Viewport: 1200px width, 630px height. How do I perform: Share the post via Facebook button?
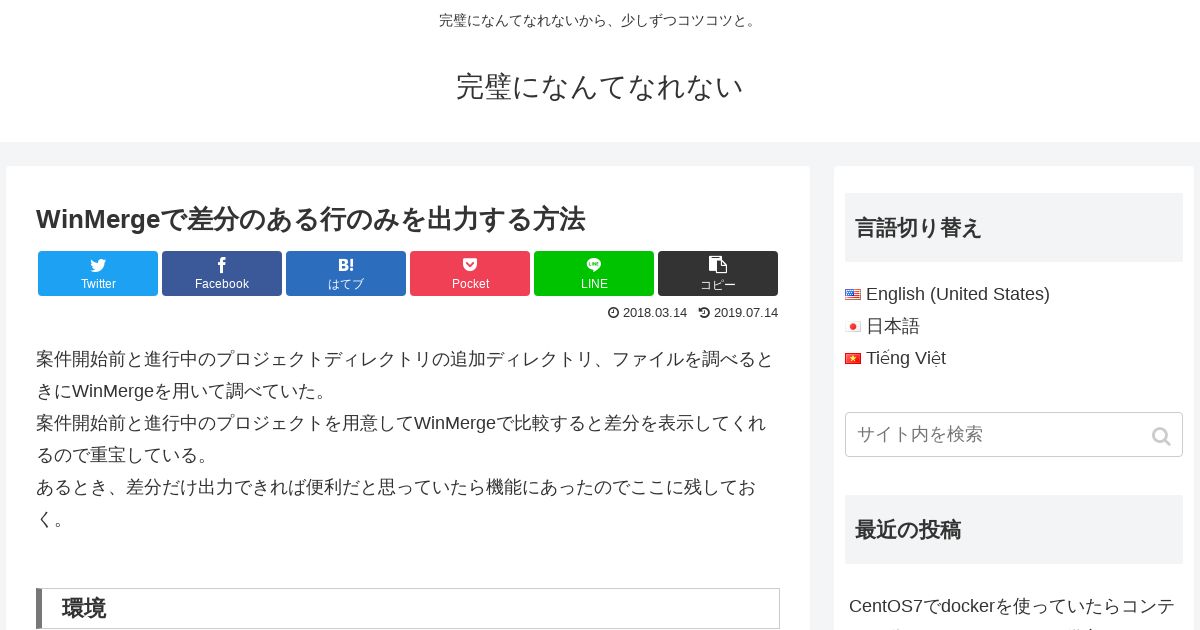point(222,273)
